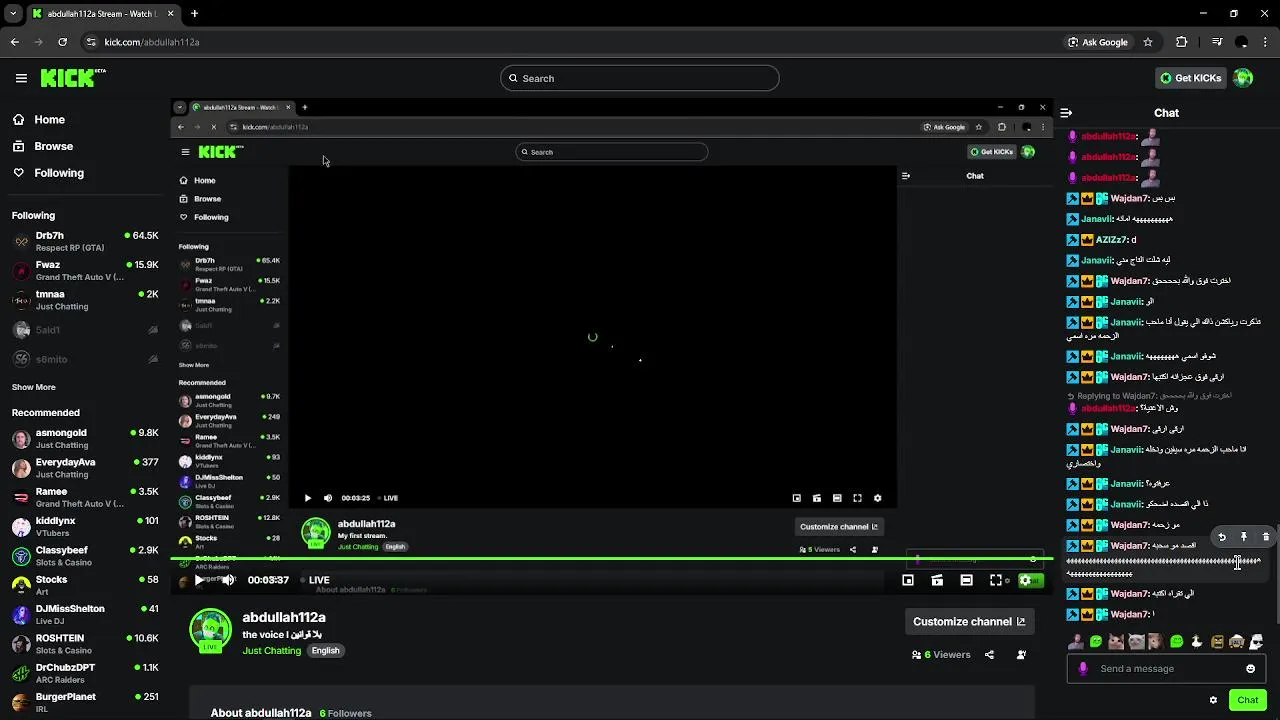The height and width of the screenshot is (720, 1280).
Task: View site information icon left of kick.com URL
Action: (91, 42)
